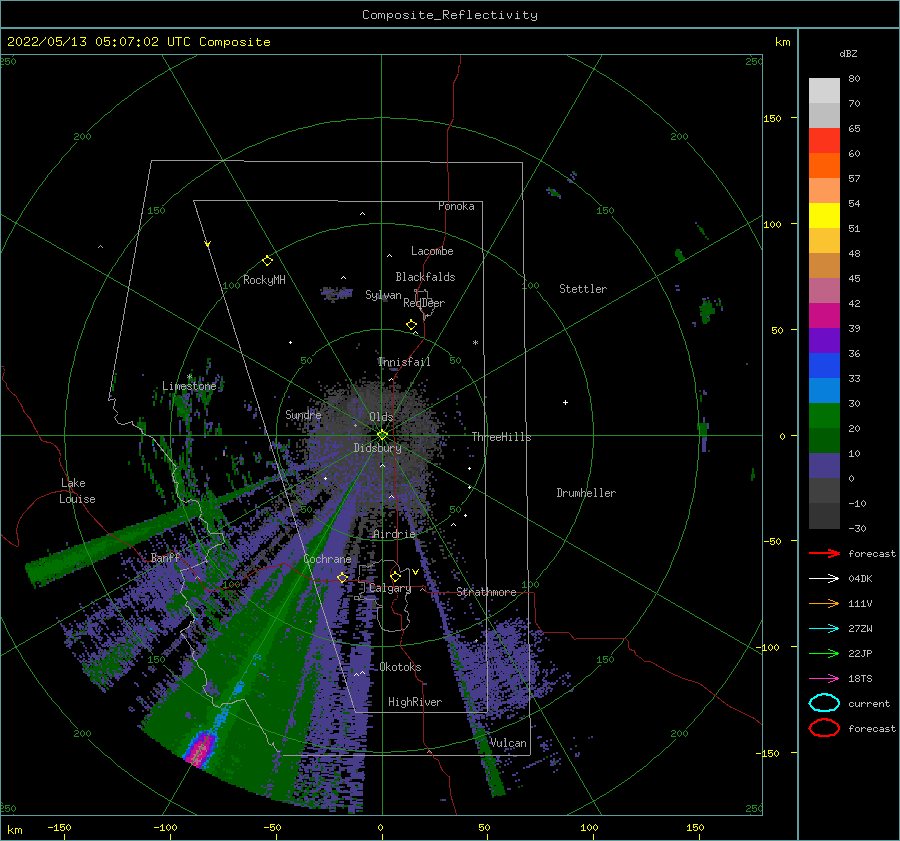Click the HighRiver label
This screenshot has width=900, height=841.
tap(415, 702)
